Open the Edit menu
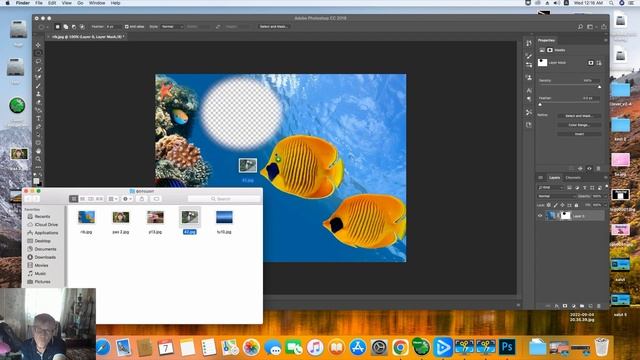 tap(52, 3)
